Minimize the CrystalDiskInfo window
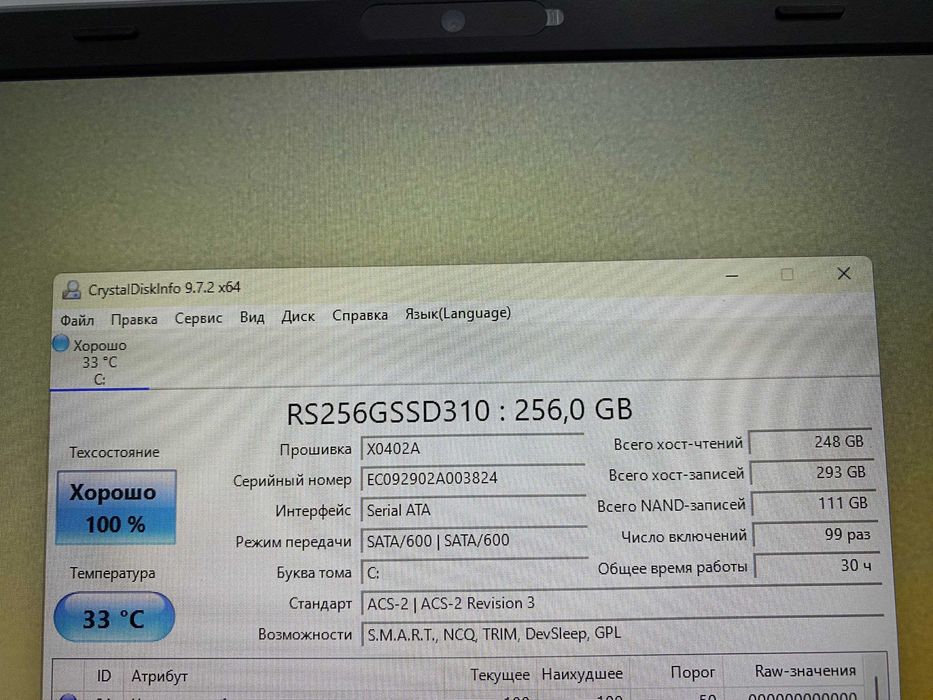Screen dimensions: 933x700 coord(732,276)
